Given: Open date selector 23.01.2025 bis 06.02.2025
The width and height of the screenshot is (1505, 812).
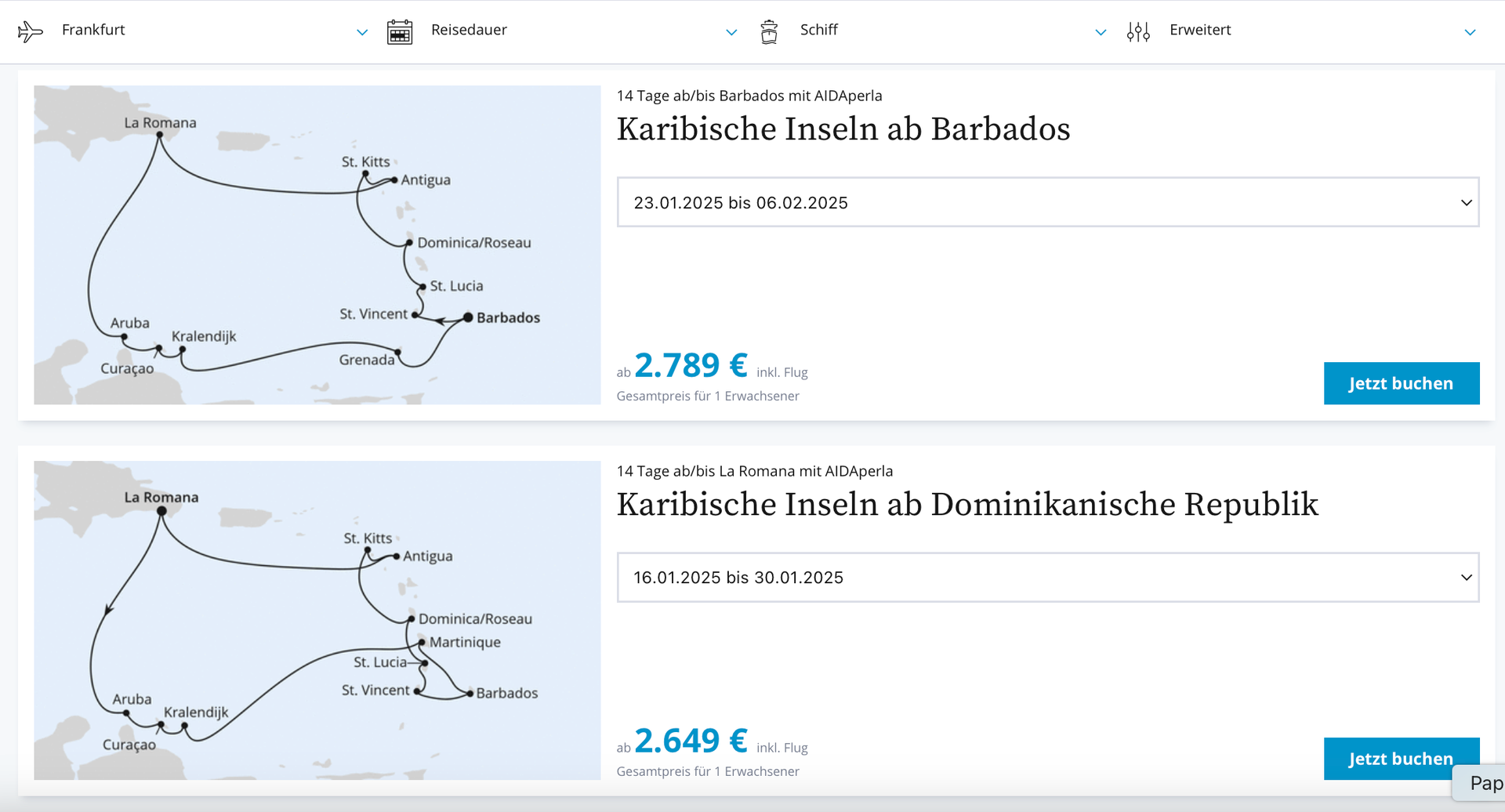Looking at the screenshot, I should (x=1048, y=202).
